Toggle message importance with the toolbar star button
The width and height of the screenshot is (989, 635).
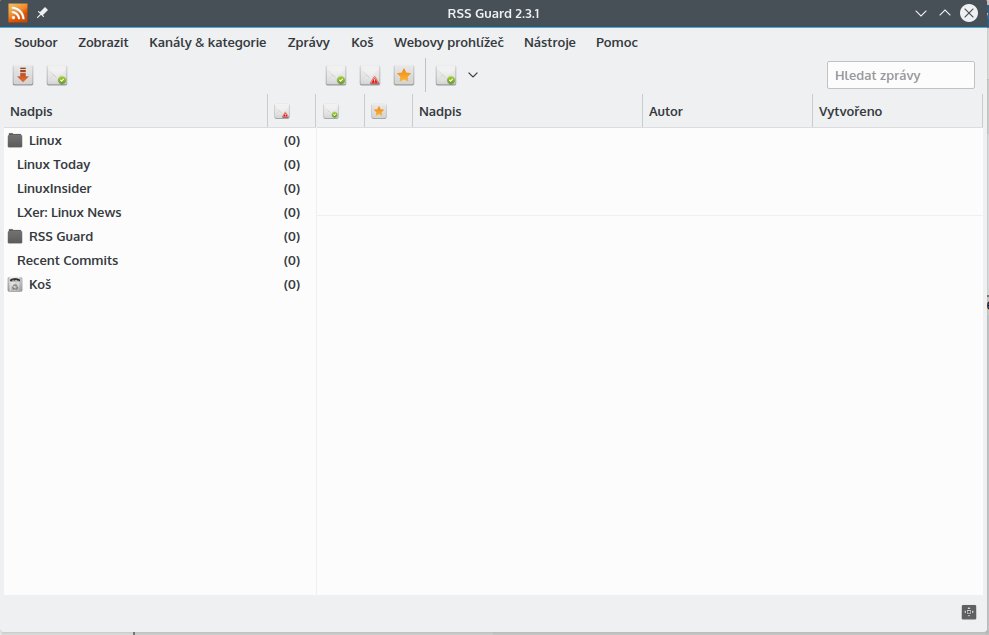coord(404,76)
